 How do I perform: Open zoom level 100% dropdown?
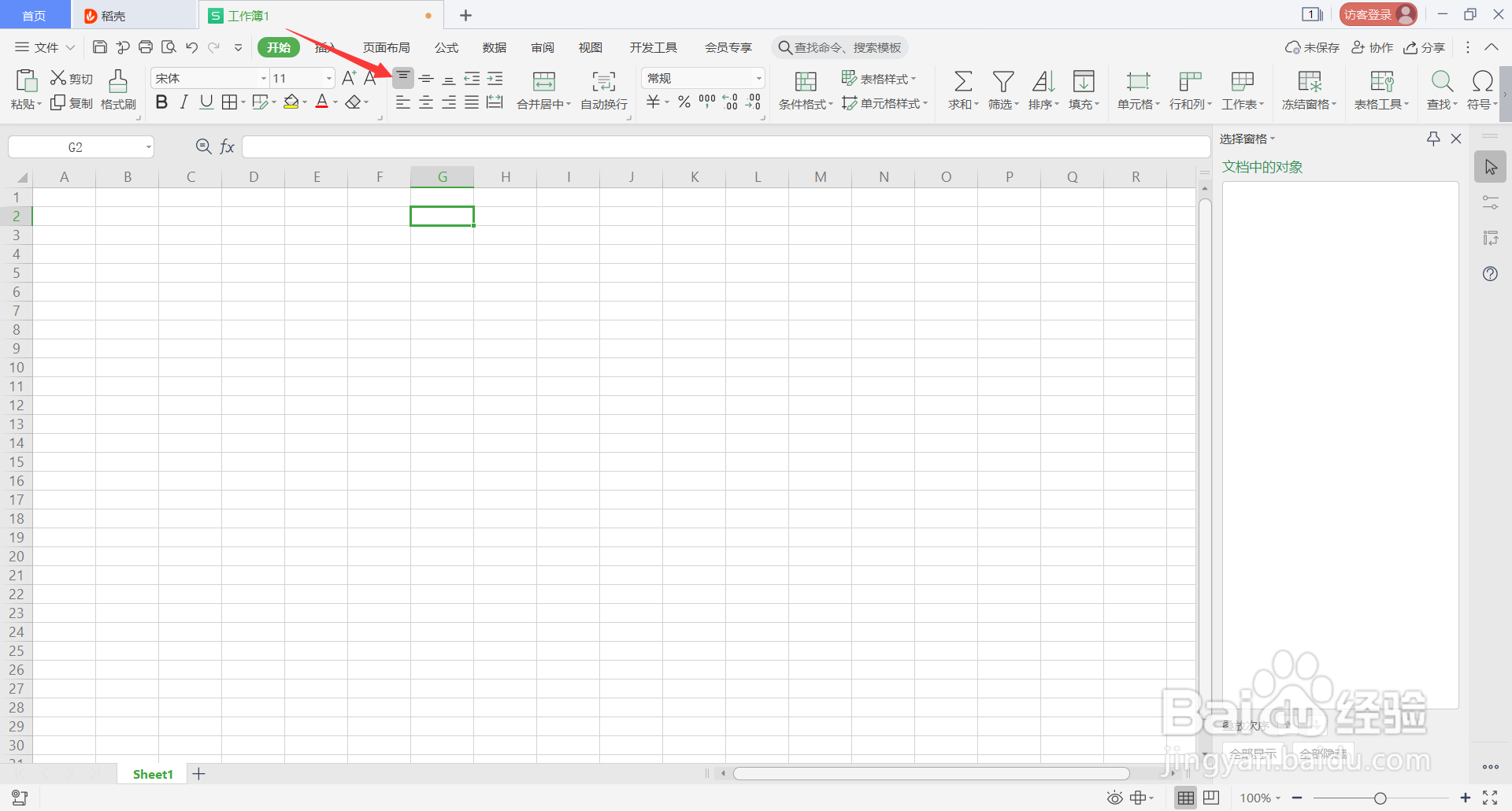(x=1260, y=798)
